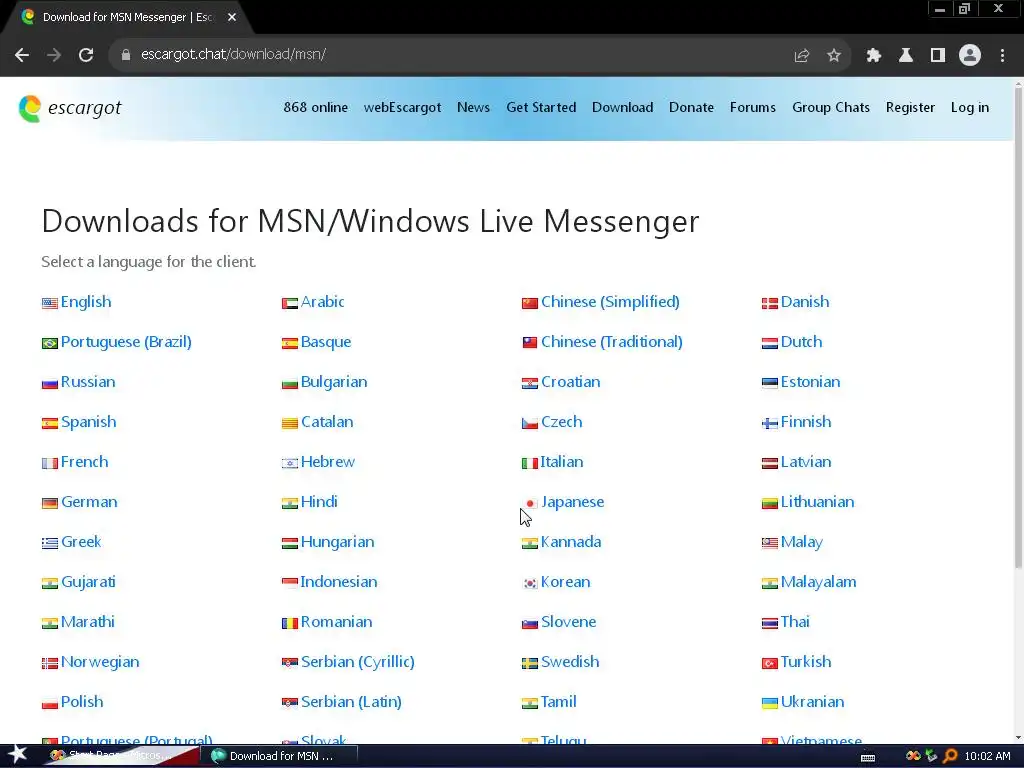Image resolution: width=1024 pixels, height=768 pixels.
Task: Click the Danish flag icon
Action: [x=770, y=303]
